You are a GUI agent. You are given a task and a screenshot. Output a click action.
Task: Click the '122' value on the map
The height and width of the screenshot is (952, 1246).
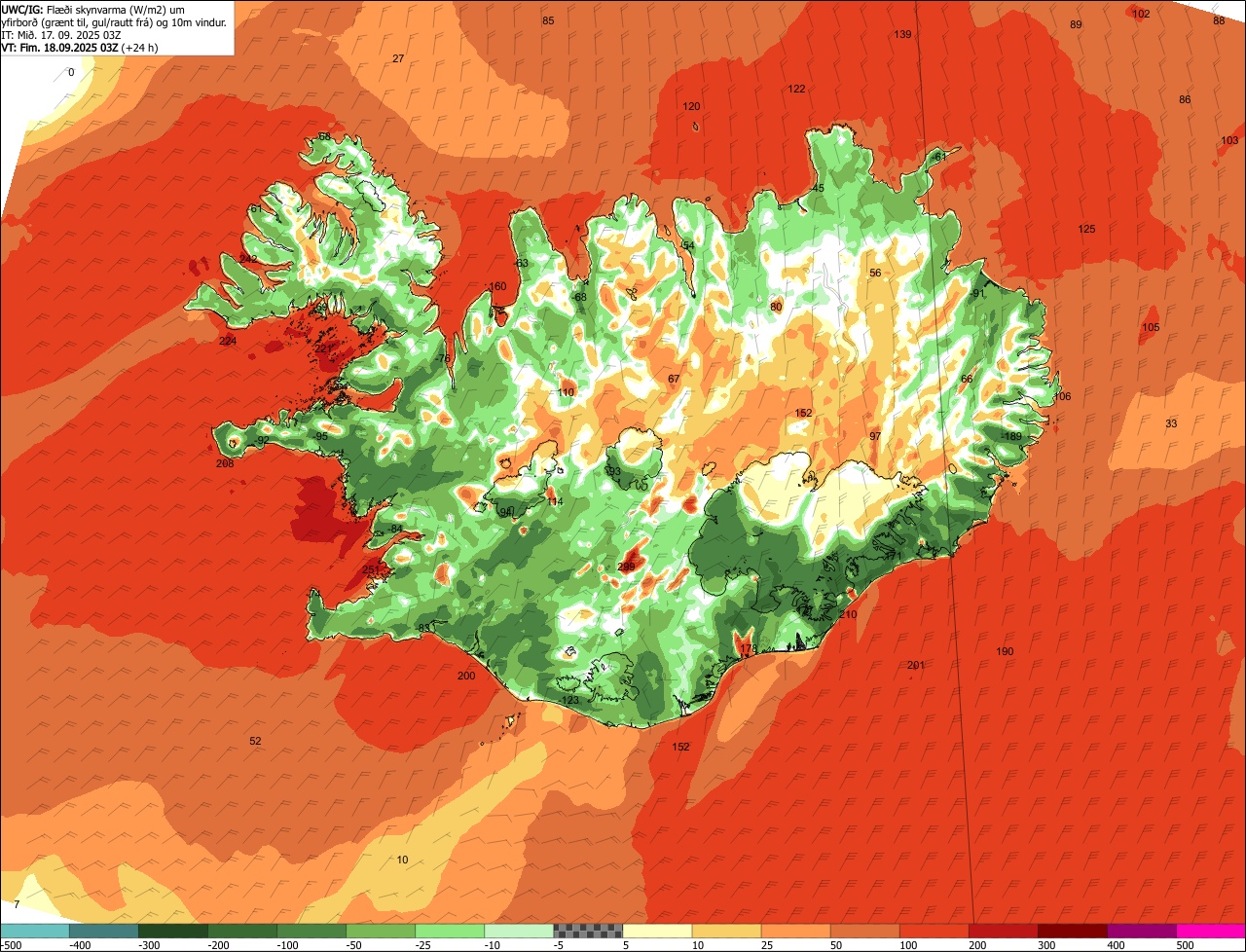point(797,89)
